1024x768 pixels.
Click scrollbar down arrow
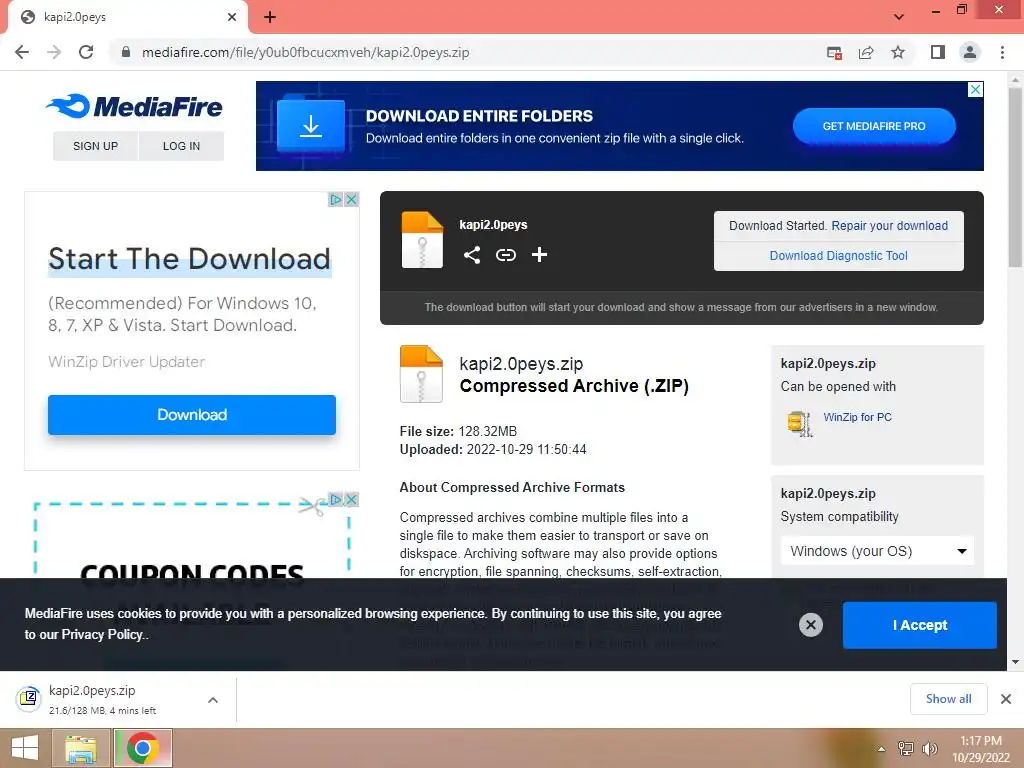pyautogui.click(x=1015, y=662)
